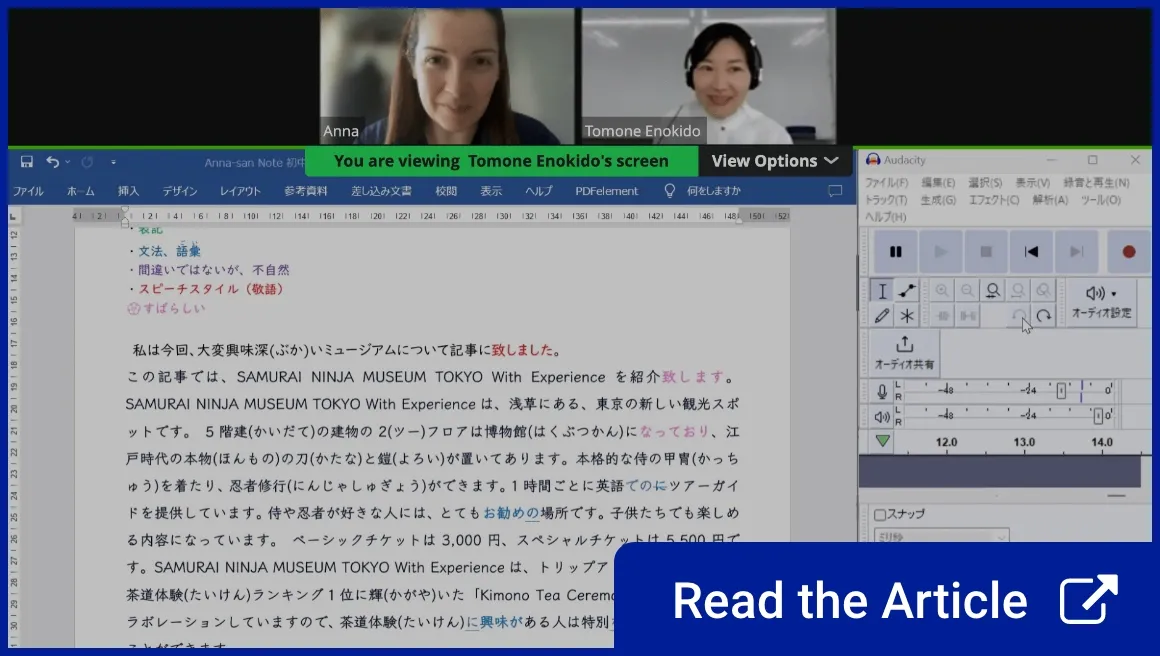Open Audacity ツール(O) menu
Viewport: 1160px width, 656px height.
(1101, 200)
